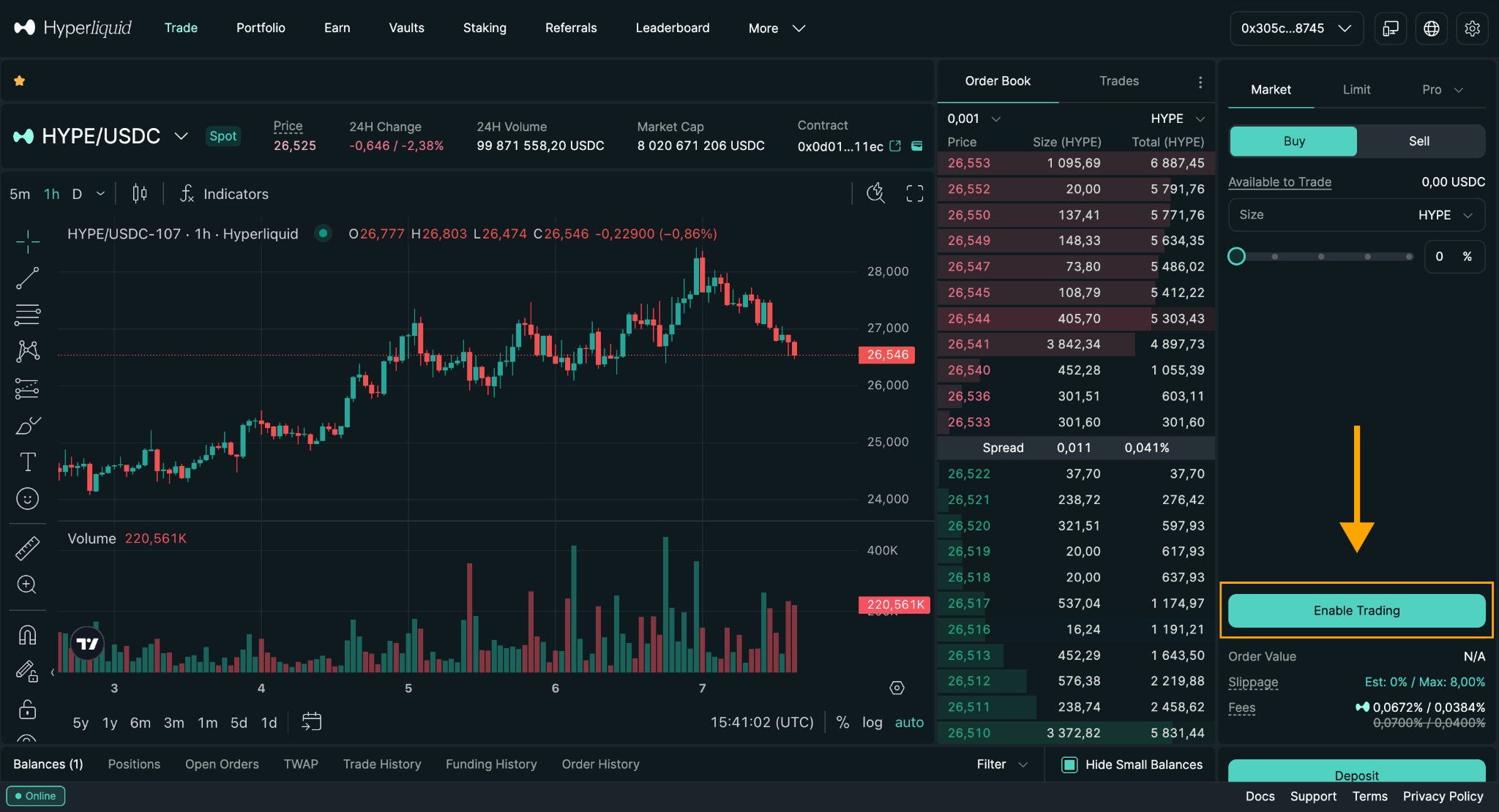Change the Size unit HYPE dropdown
Image resolution: width=1499 pixels, height=812 pixels.
click(1445, 215)
